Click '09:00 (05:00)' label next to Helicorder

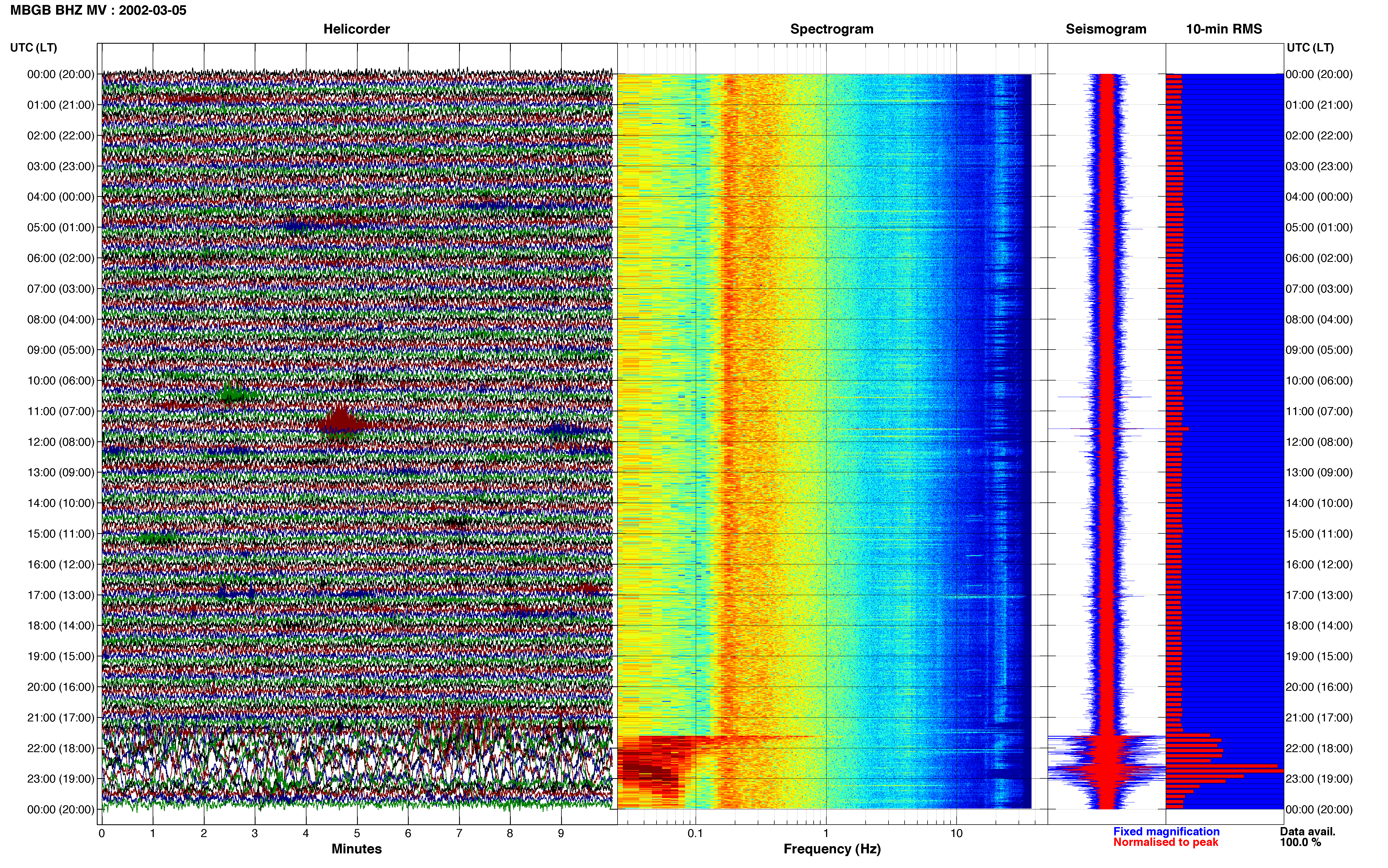61,350
